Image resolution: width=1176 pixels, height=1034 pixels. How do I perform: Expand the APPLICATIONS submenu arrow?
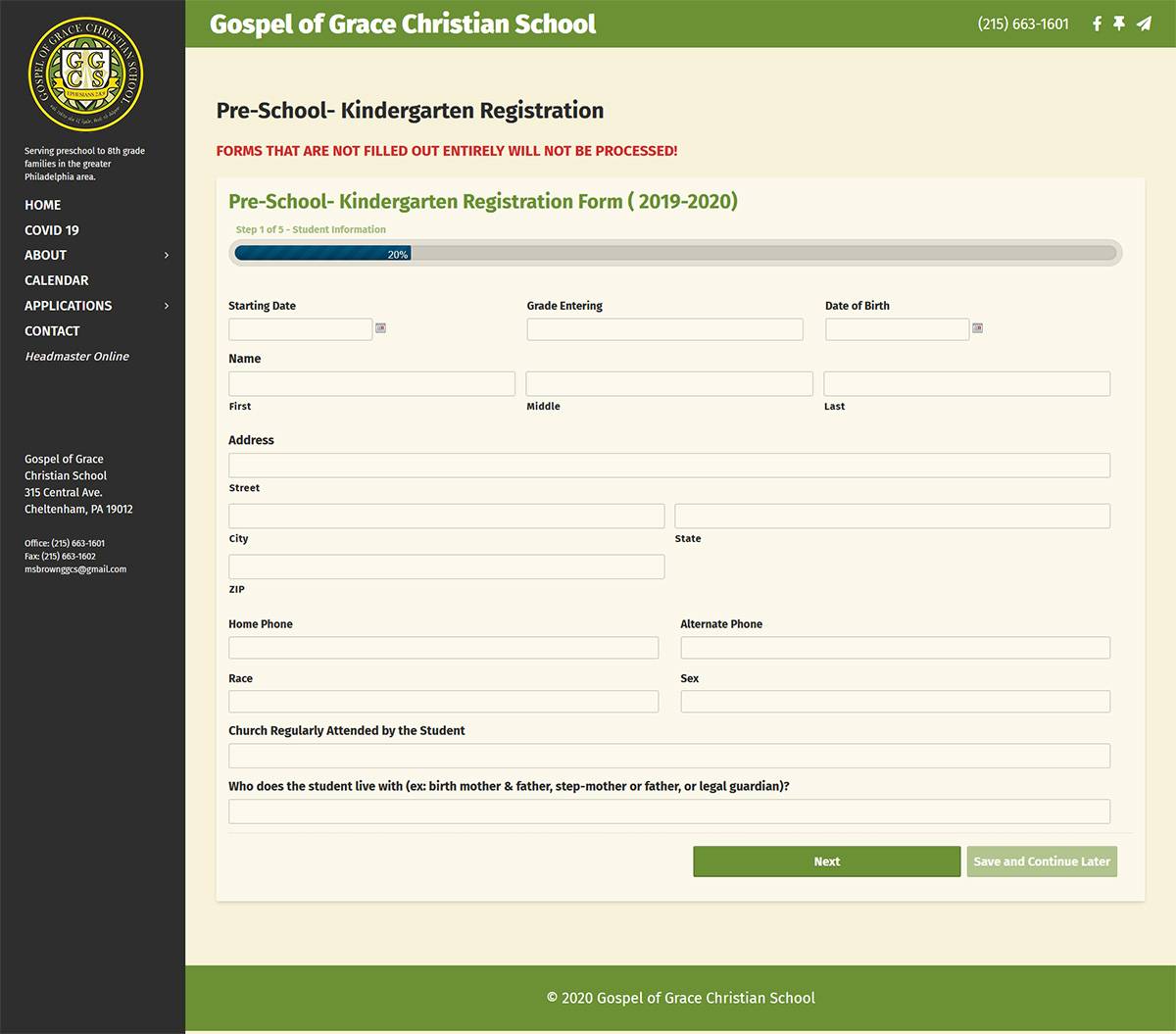pyautogui.click(x=167, y=306)
